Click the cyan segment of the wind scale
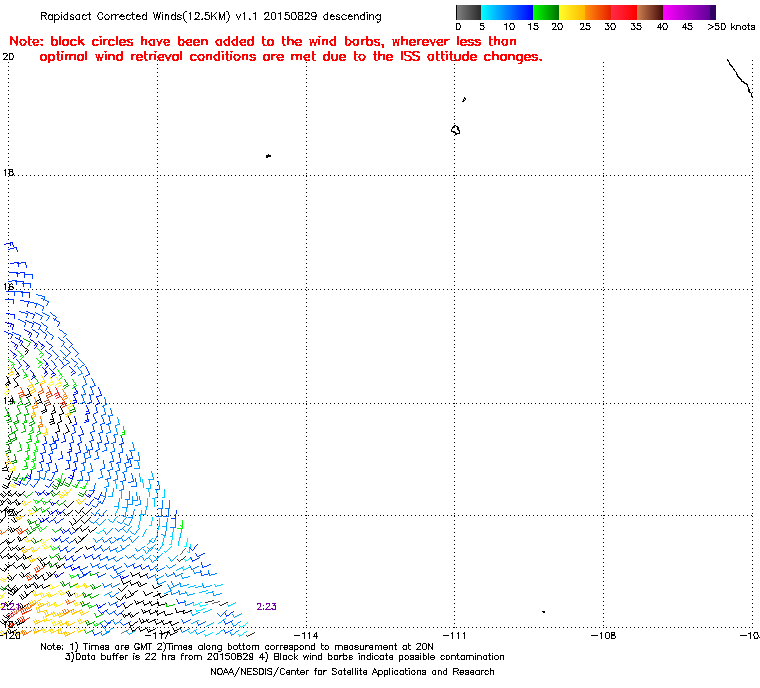Screen dimensions: 760x688 click(x=494, y=12)
